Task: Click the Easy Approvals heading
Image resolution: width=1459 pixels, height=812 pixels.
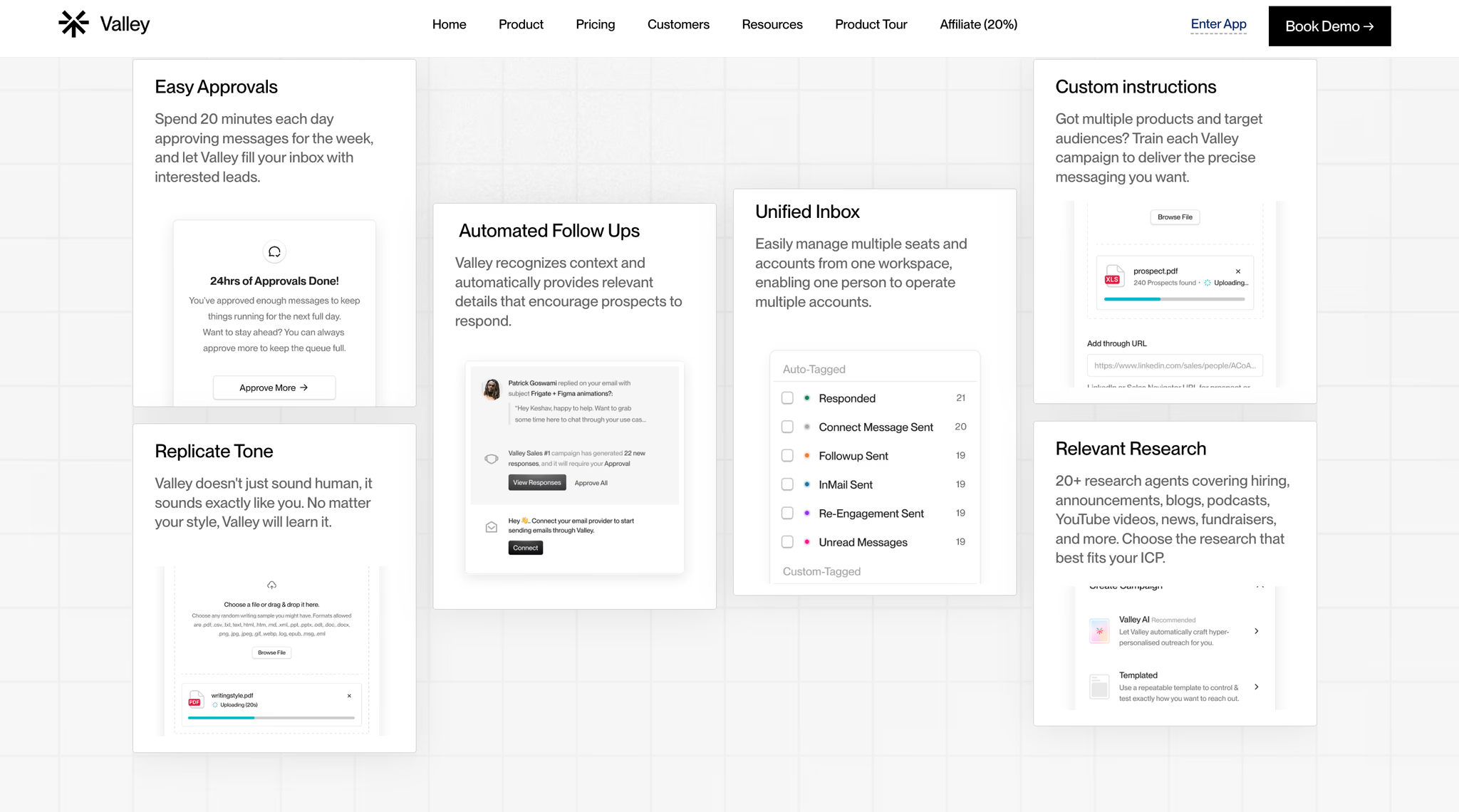Action: tap(216, 87)
